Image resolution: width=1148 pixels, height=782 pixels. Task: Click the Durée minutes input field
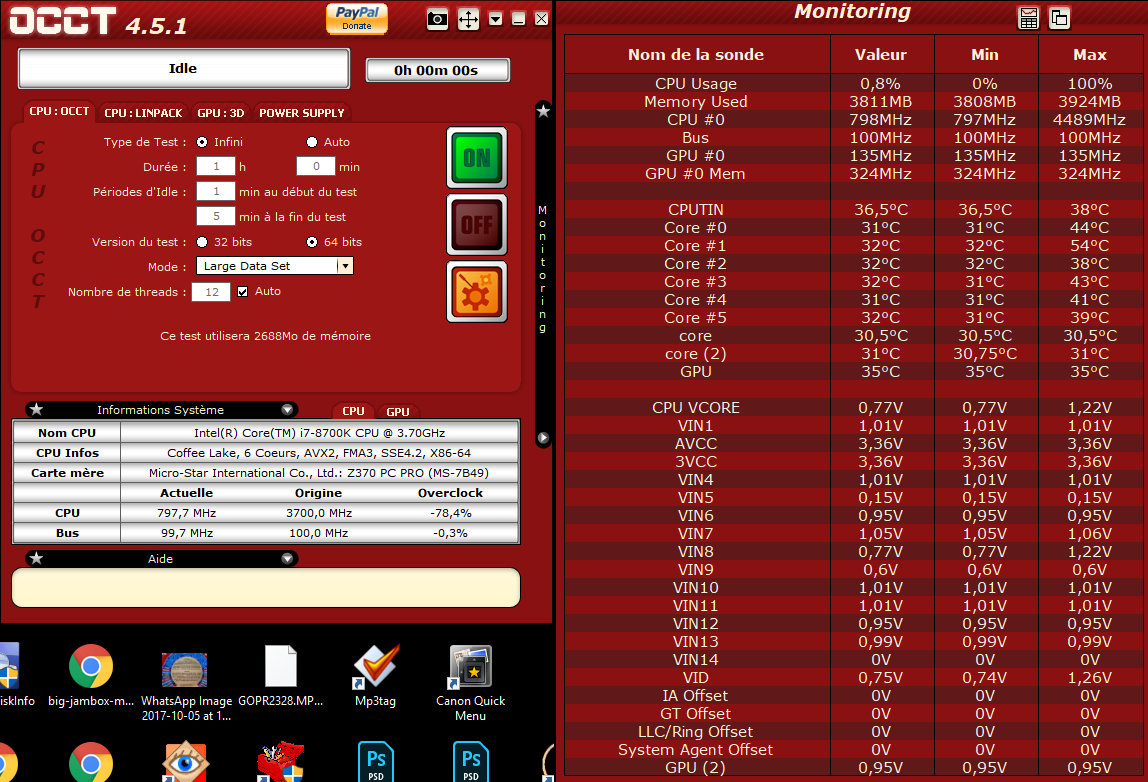(316, 166)
